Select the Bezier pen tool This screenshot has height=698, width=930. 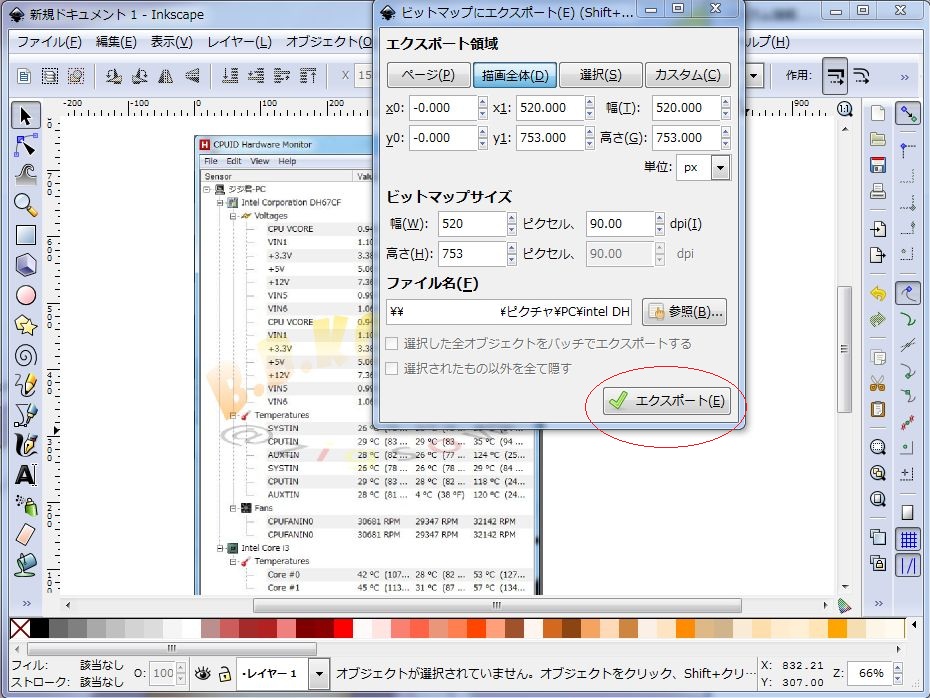click(26, 415)
